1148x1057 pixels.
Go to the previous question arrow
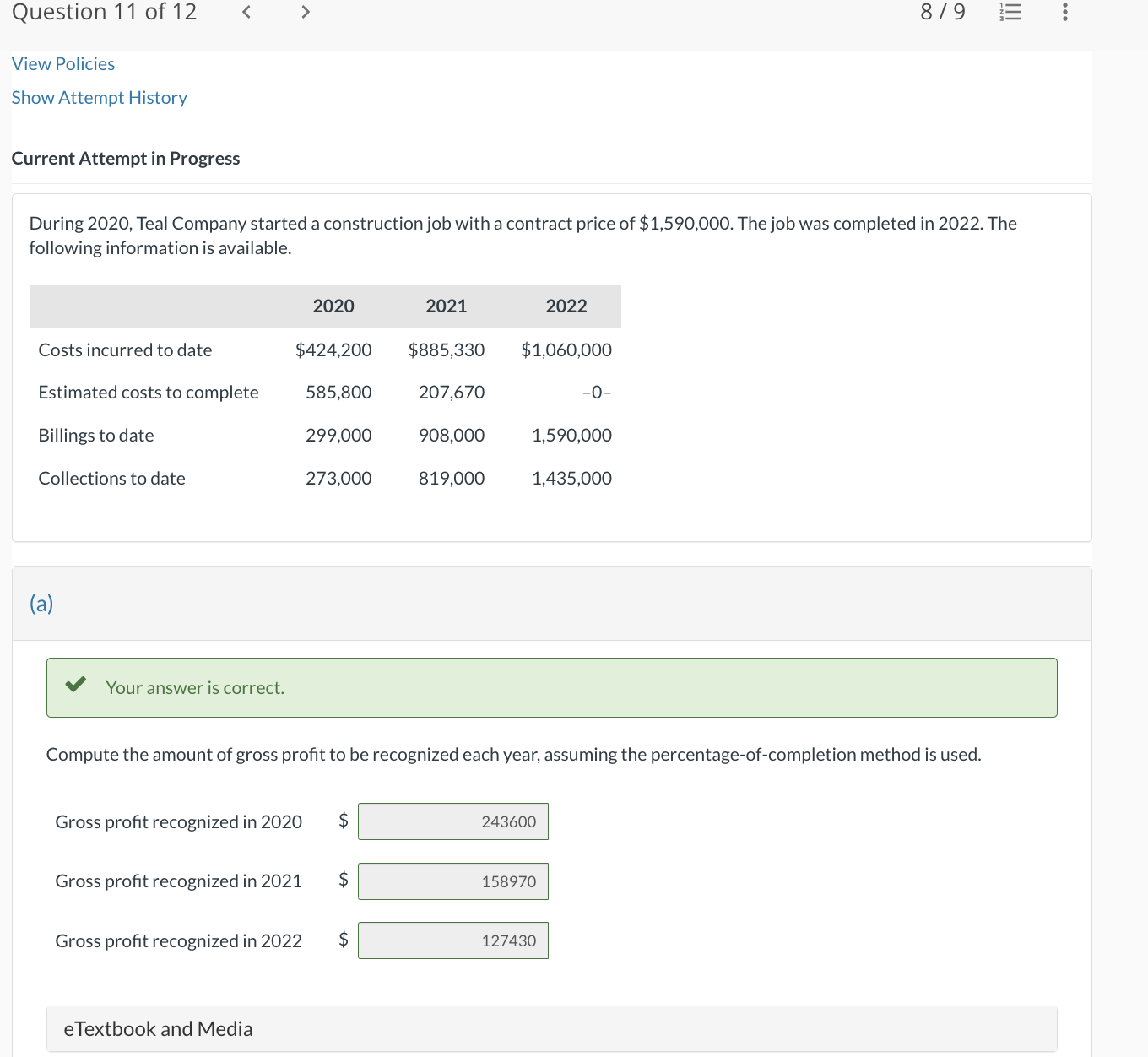tap(246, 12)
